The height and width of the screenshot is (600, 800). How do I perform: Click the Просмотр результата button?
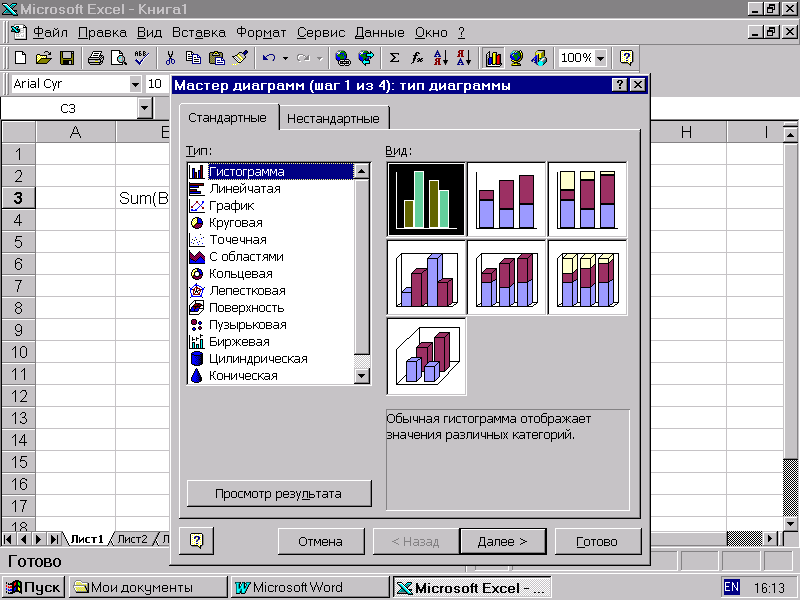(279, 493)
